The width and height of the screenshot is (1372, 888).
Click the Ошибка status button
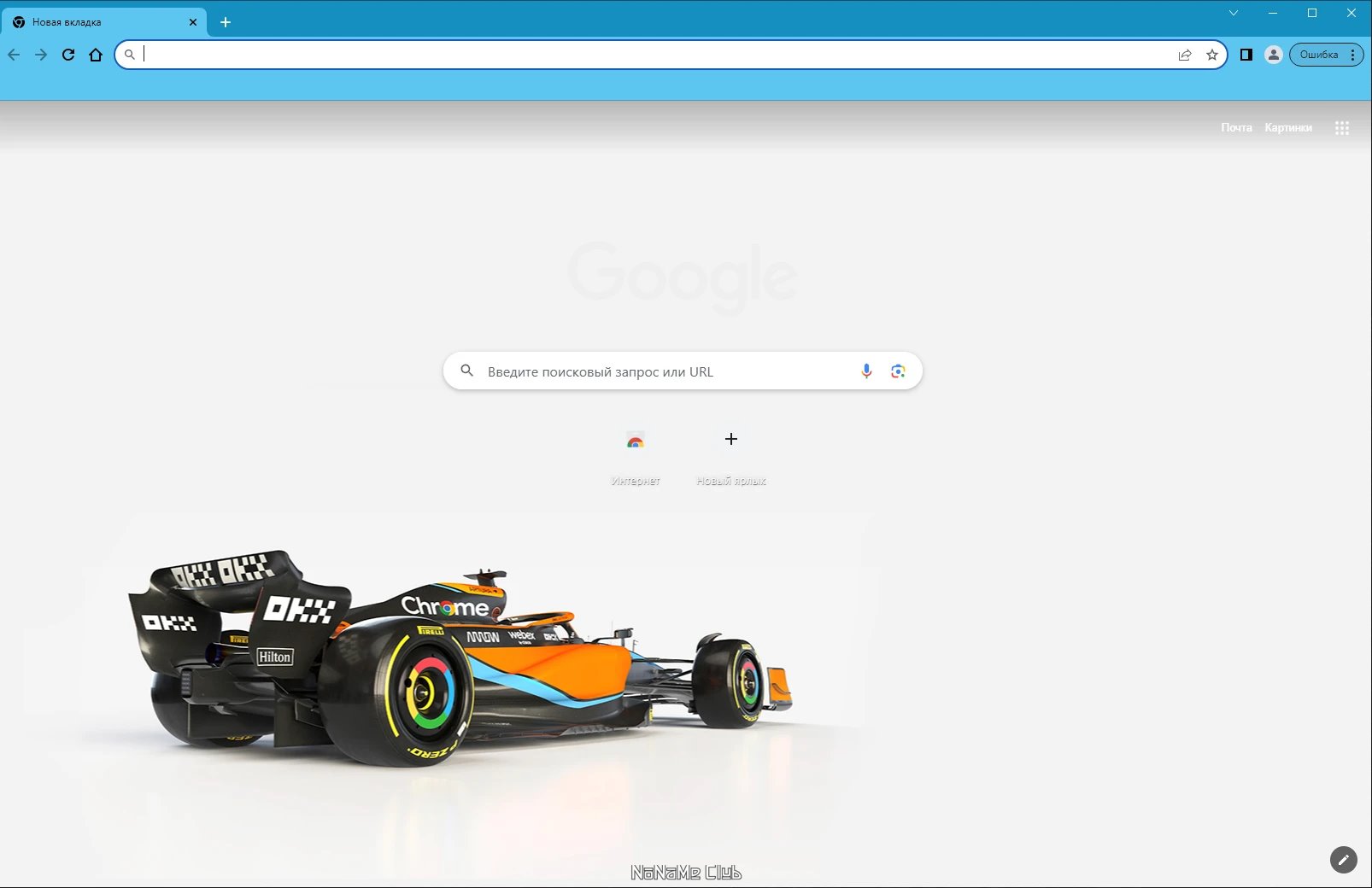pyautogui.click(x=1319, y=55)
